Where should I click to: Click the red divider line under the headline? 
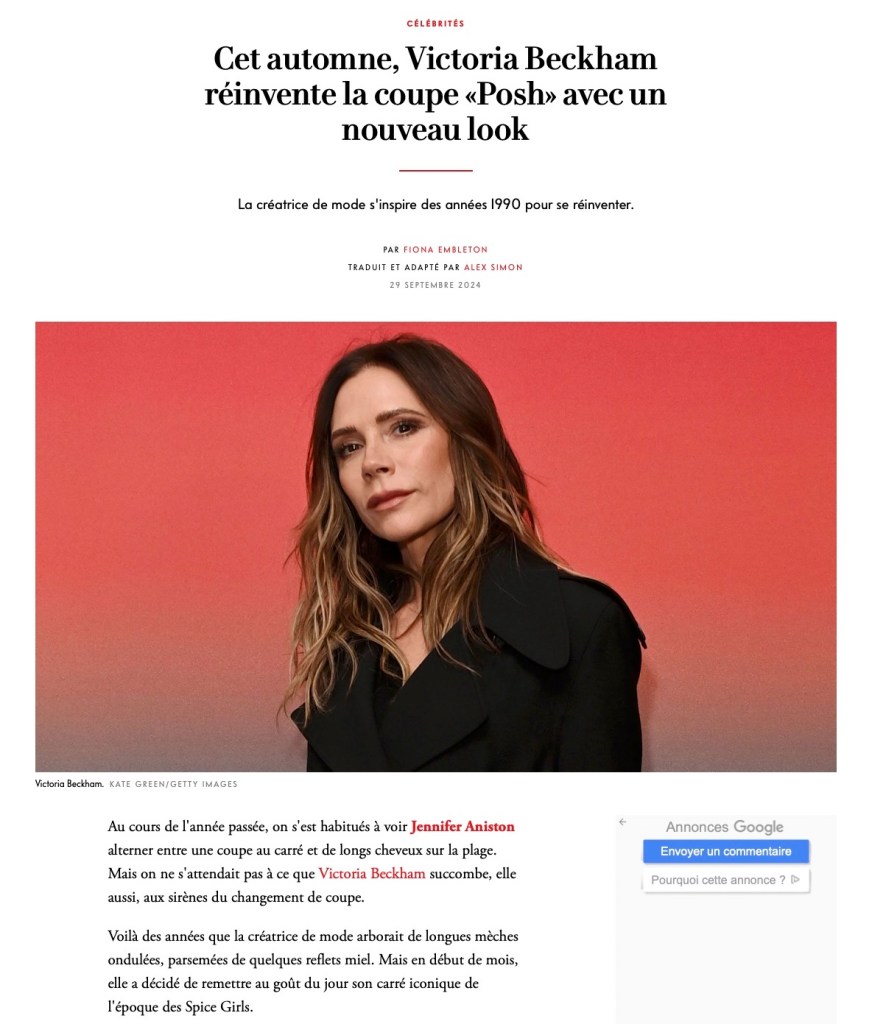coord(436,170)
